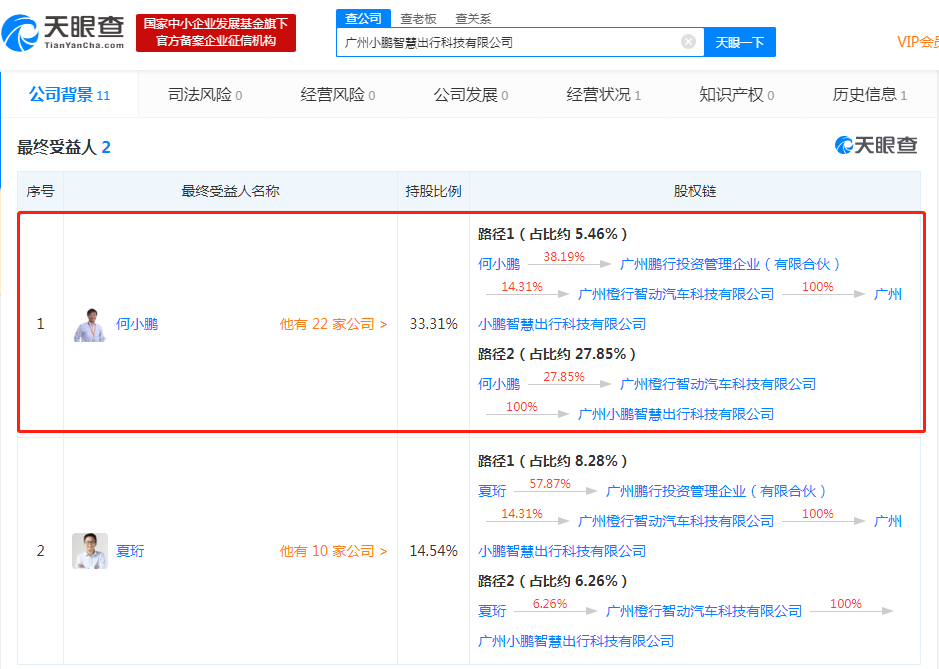Open the 司法风险 tab
The width and height of the screenshot is (939, 669).
click(205, 95)
